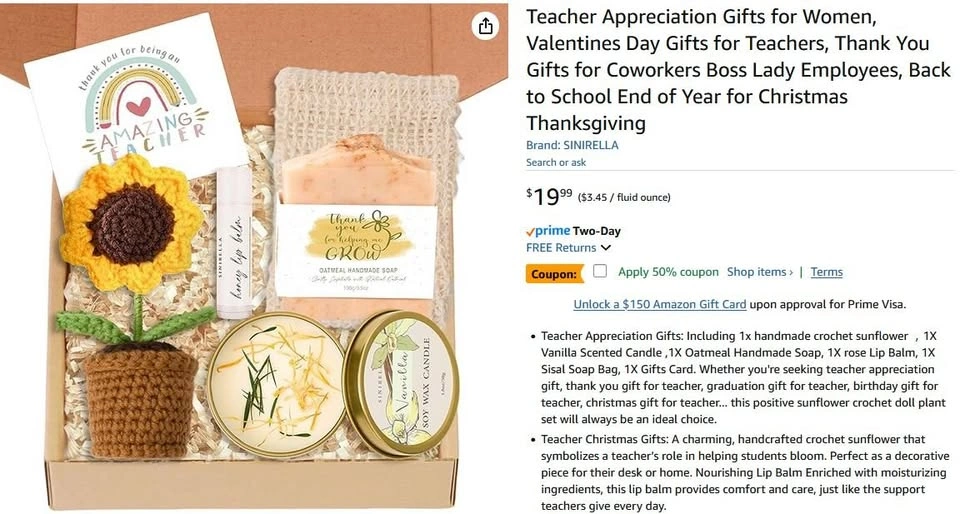The image size is (960, 514).
Task: Click the share icon on product image
Action: coord(486,26)
